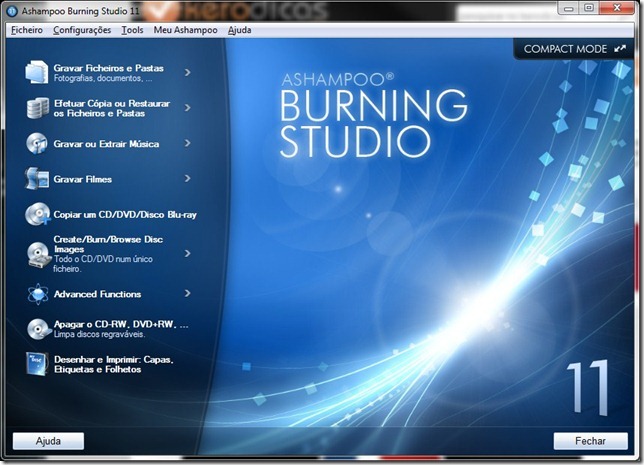Viewport: 644px width, 465px height.
Task: Click the erase disc icon for Apagar CD-RW
Action: click(x=38, y=329)
